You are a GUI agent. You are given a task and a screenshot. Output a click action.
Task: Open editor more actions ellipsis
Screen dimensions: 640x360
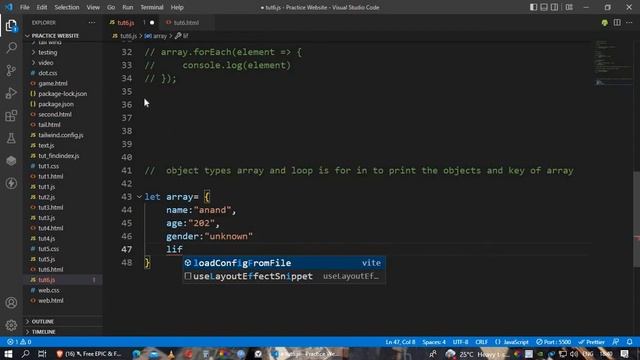pos(629,22)
